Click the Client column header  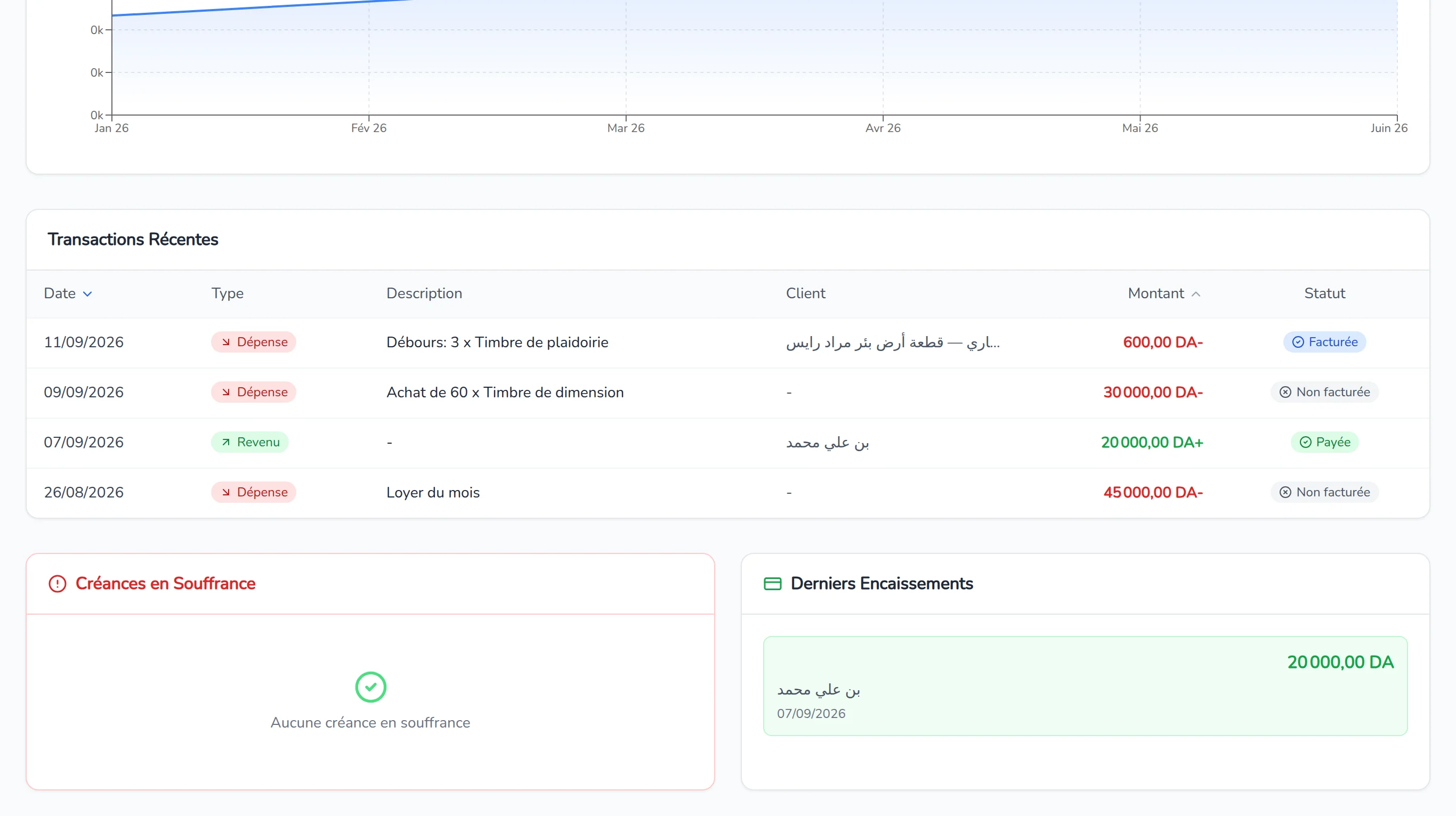tap(805, 293)
